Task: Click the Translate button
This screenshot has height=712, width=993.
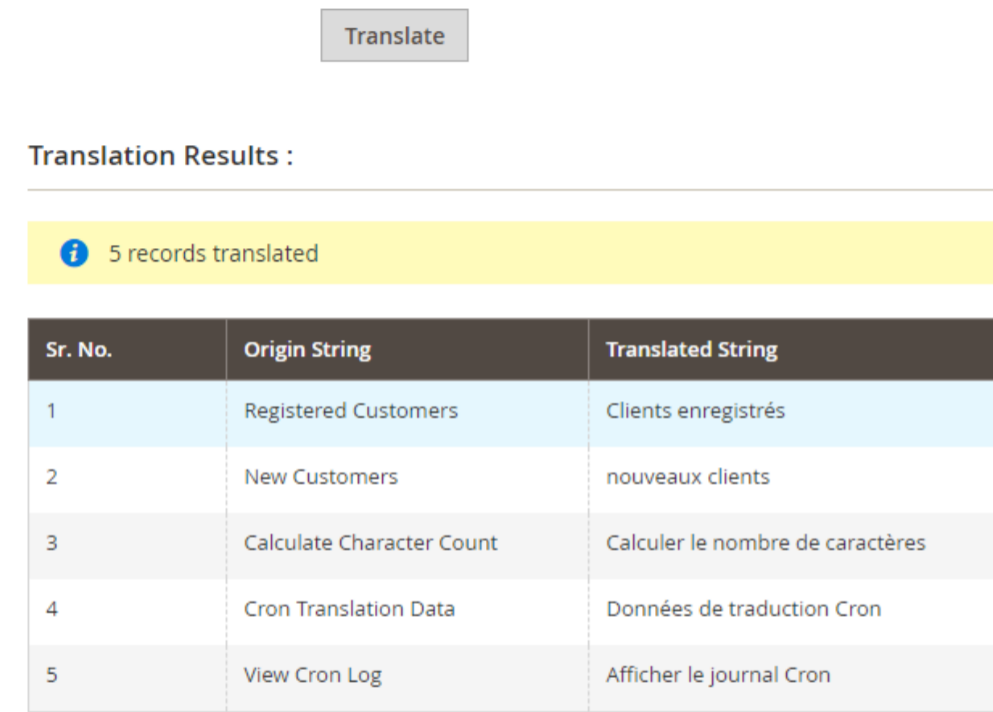Action: click(x=394, y=36)
